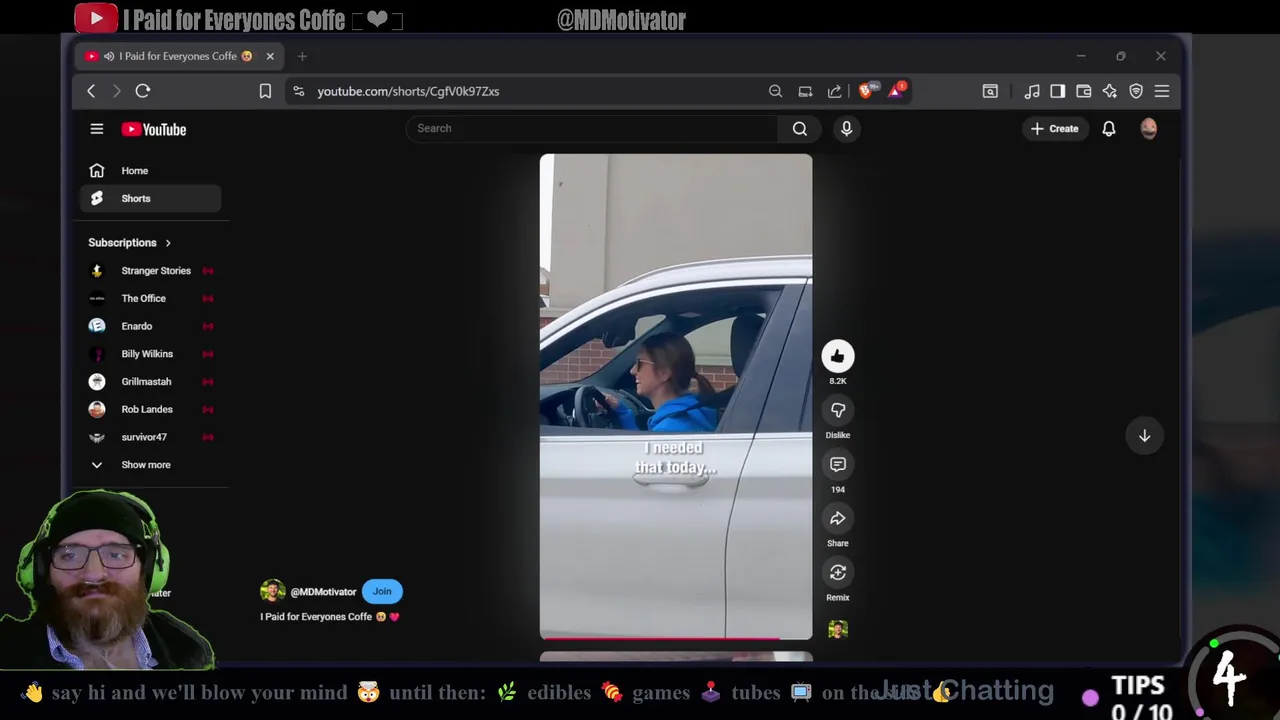Open Brave Rewards triangle icon
The height and width of the screenshot is (720, 1280).
[897, 91]
